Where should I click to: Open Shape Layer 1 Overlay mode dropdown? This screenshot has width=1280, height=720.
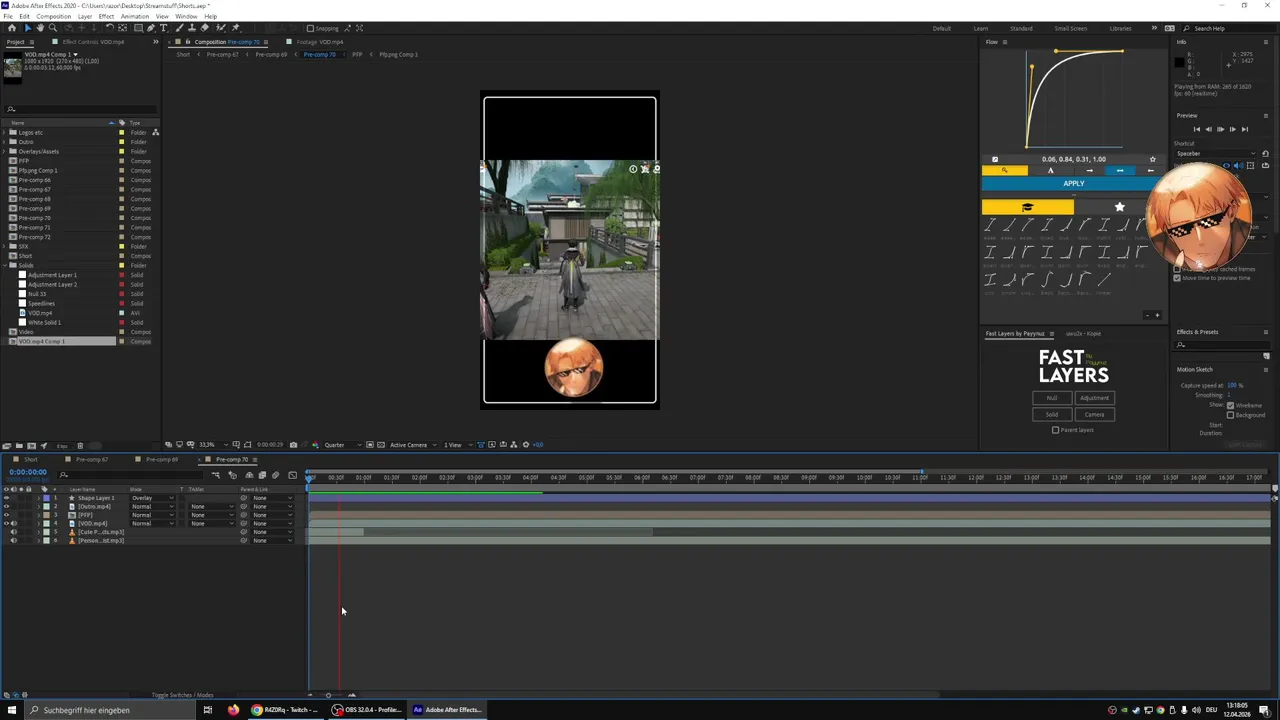pos(153,498)
